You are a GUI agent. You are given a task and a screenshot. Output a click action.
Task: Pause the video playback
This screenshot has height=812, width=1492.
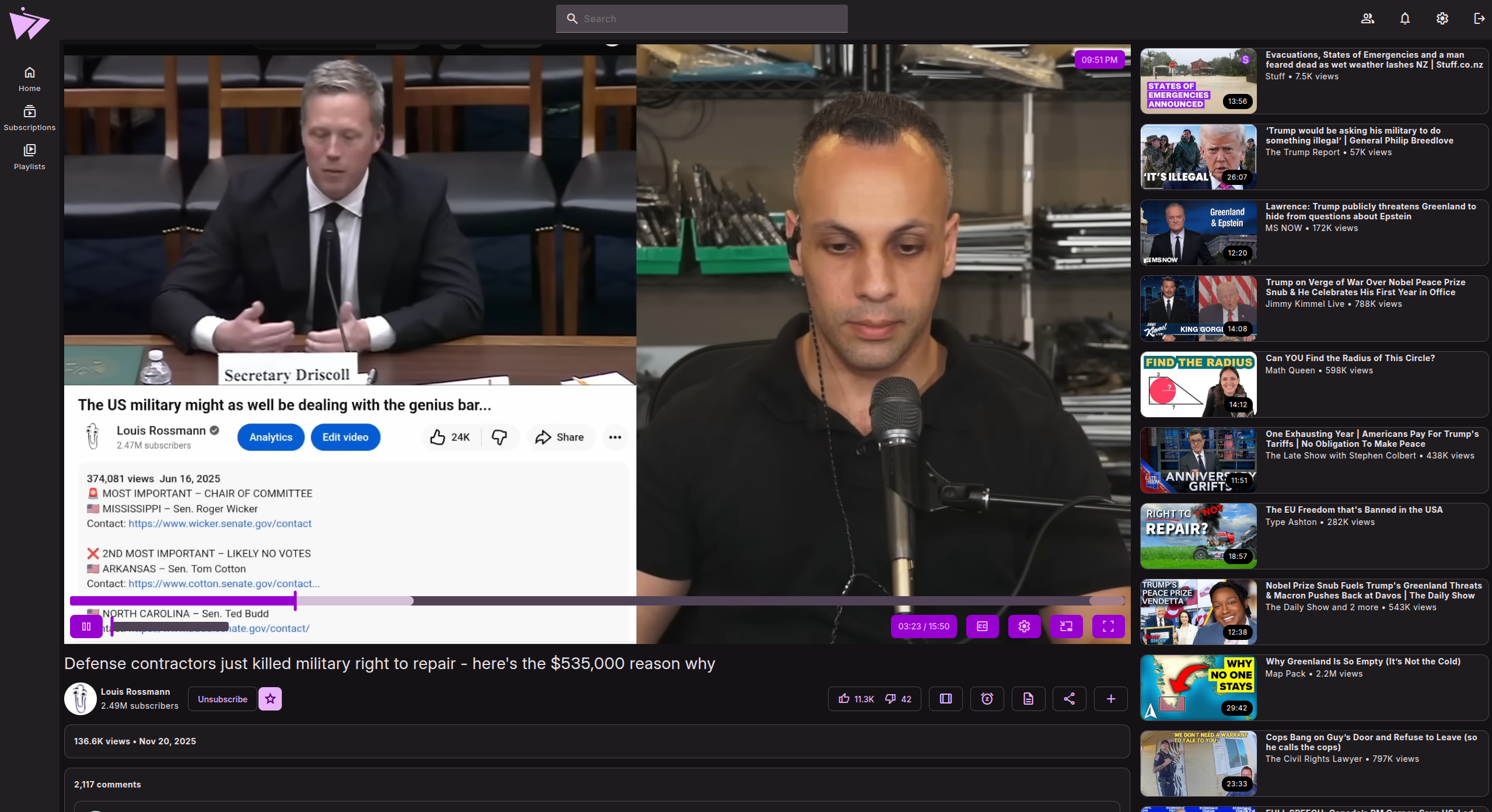(86, 626)
